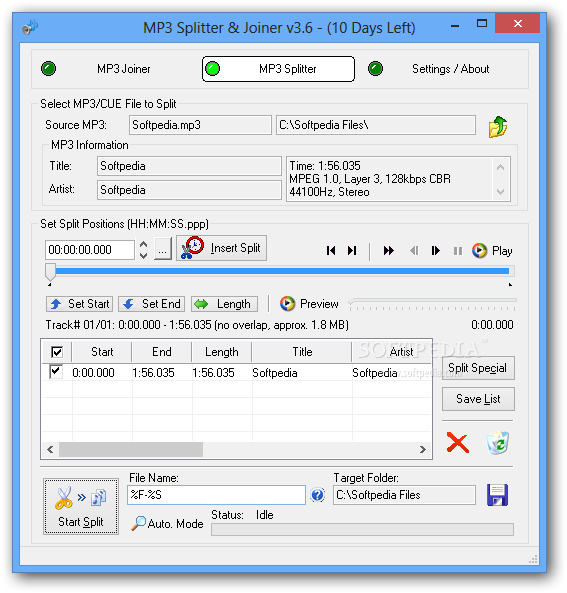Open Split Special options
This screenshot has width=567, height=593.
click(x=478, y=368)
